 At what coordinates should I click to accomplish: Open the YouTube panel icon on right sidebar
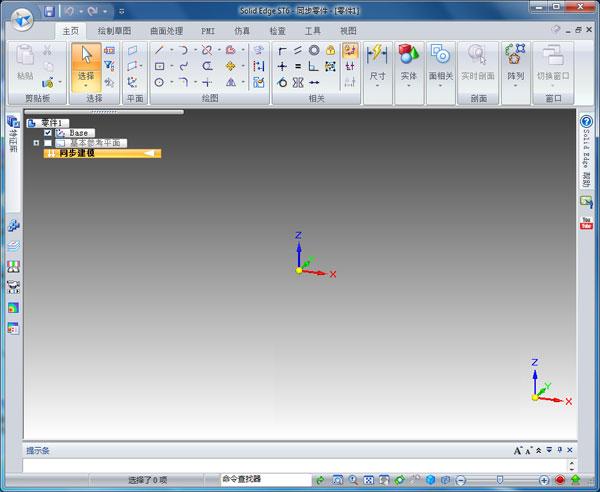click(586, 223)
